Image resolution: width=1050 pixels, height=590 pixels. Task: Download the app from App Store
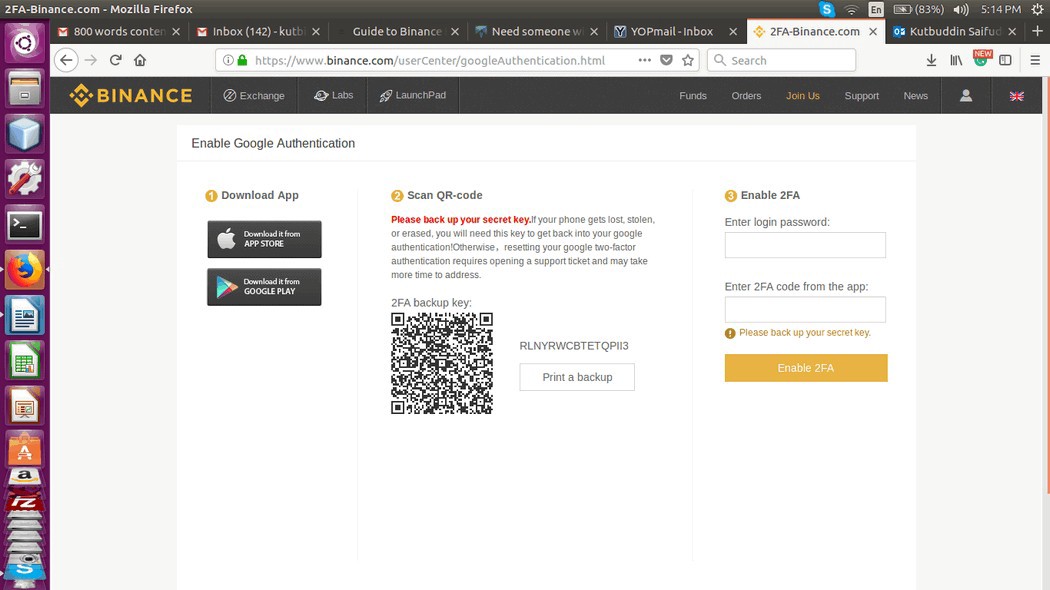[265, 239]
